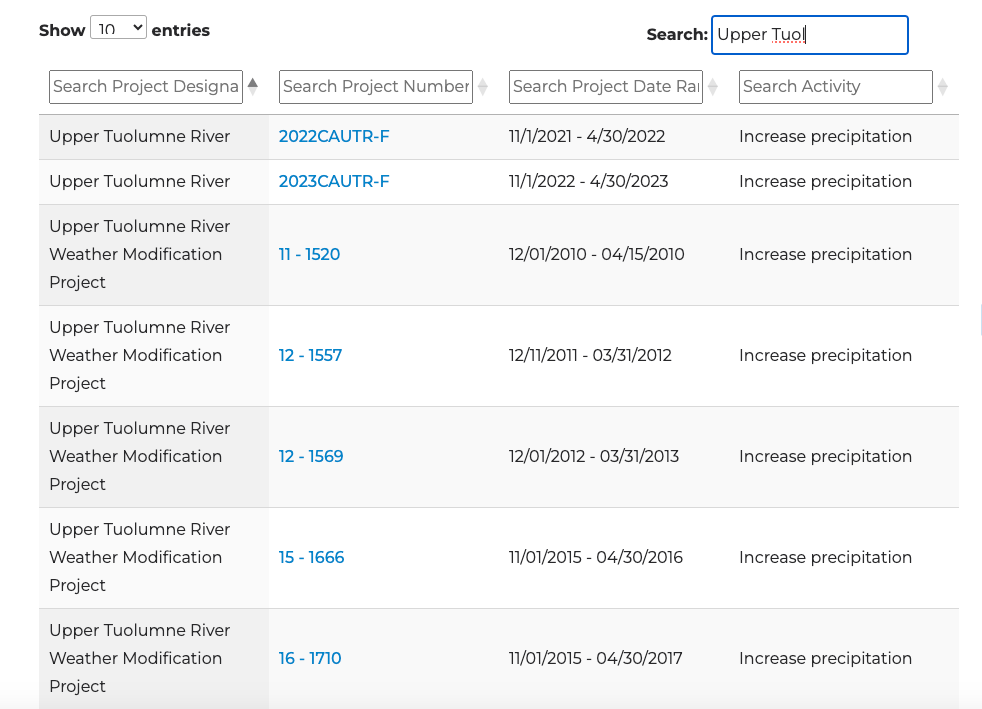The width and height of the screenshot is (982, 709).
Task: Click designation cell in 15 - 1666 row
Action: coord(154,557)
